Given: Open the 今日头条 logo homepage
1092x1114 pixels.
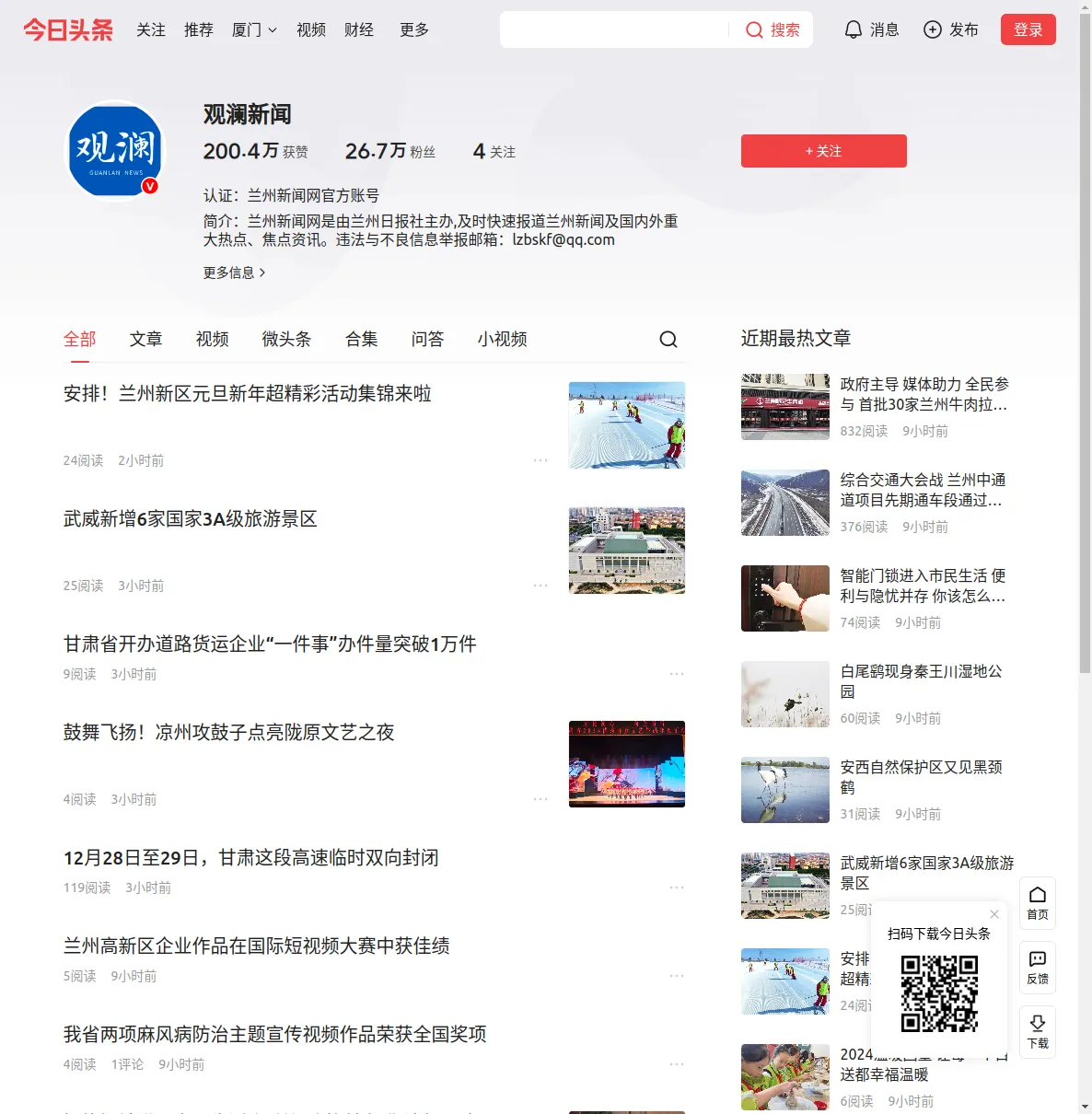Looking at the screenshot, I should click(68, 30).
